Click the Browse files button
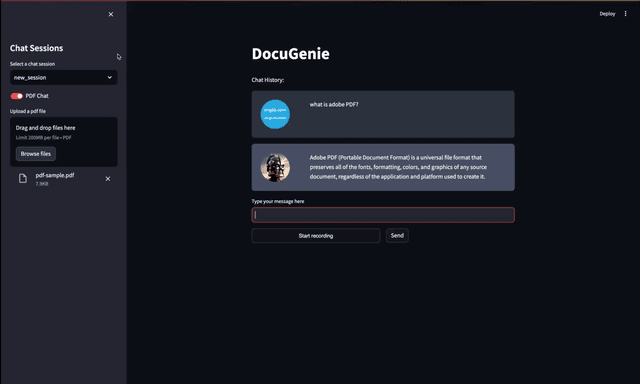 (36, 154)
